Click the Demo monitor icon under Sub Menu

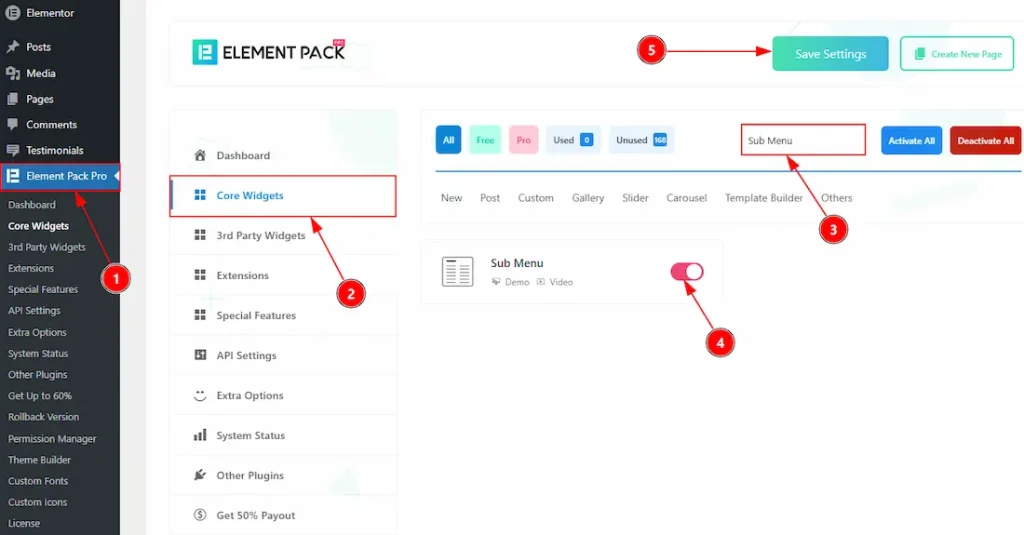[x=496, y=282]
